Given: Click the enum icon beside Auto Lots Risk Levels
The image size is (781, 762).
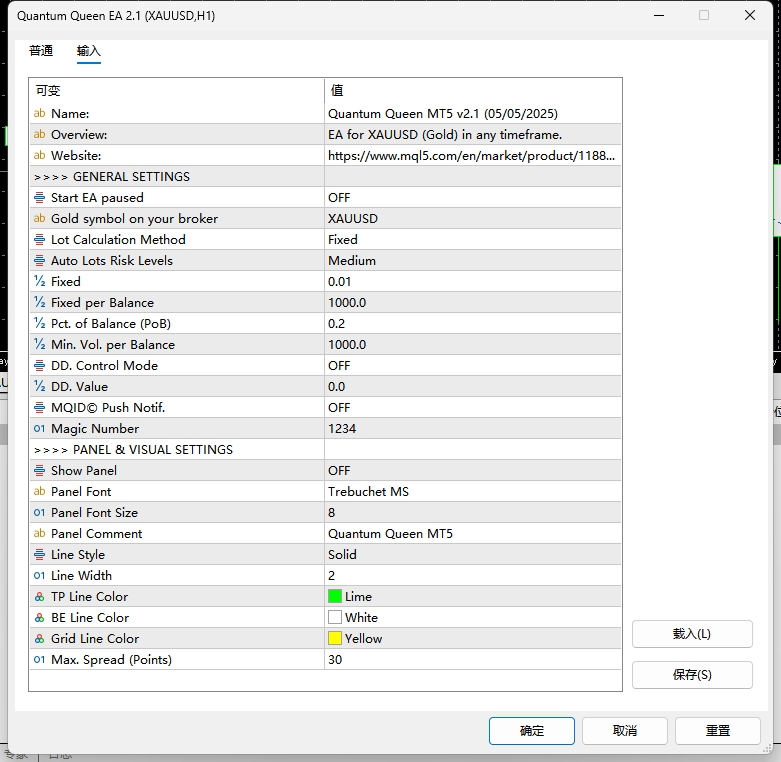Looking at the screenshot, I should coord(39,260).
